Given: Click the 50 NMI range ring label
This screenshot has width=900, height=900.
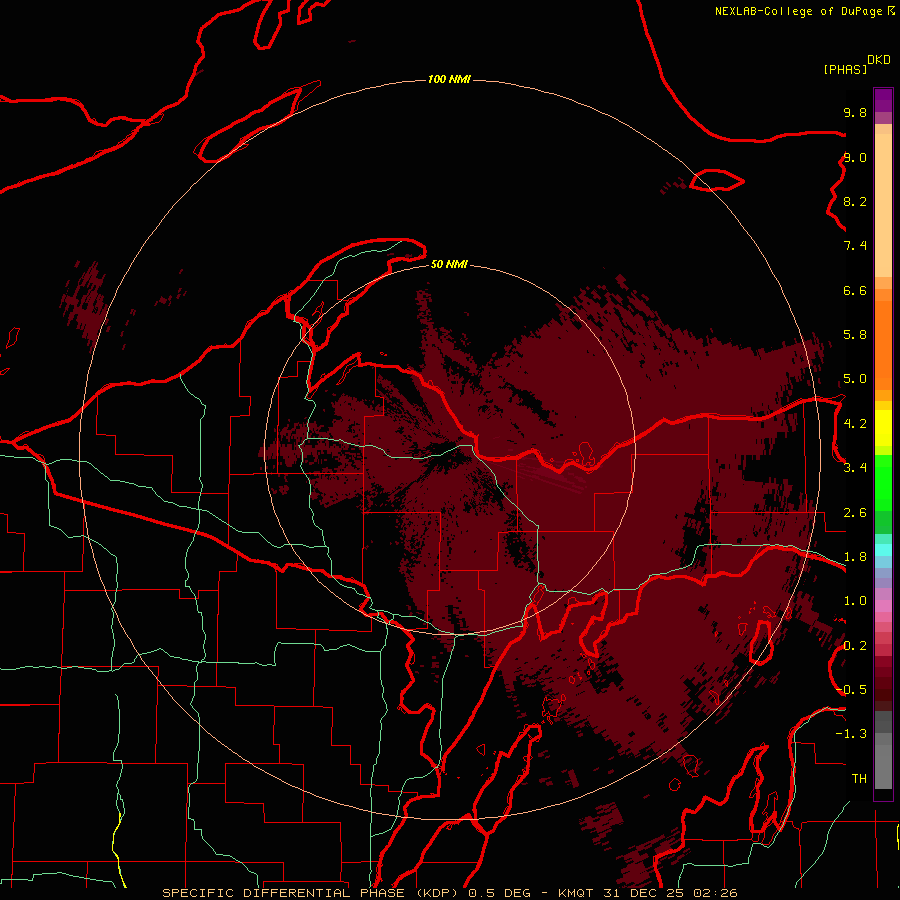Looking at the screenshot, I should pyautogui.click(x=449, y=264).
